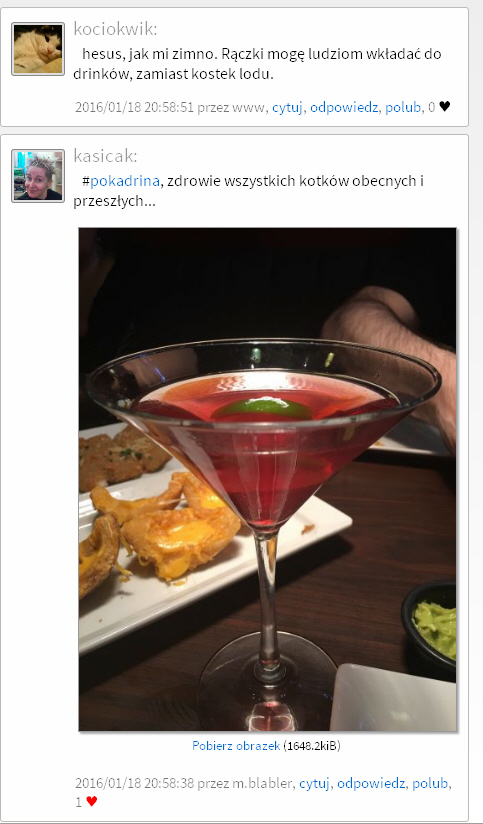Quote kociokwik's post with cytuj

(x=287, y=108)
